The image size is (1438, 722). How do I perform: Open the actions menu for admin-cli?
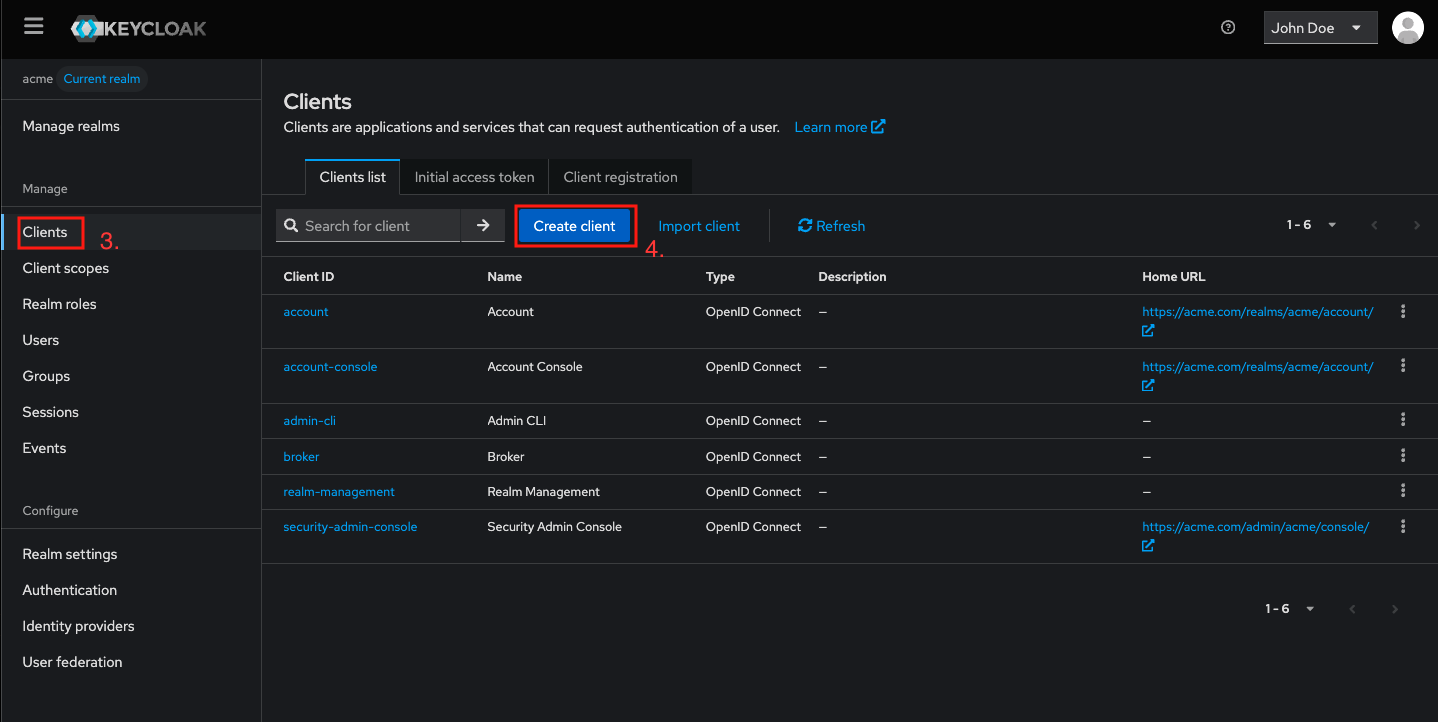[x=1403, y=420]
